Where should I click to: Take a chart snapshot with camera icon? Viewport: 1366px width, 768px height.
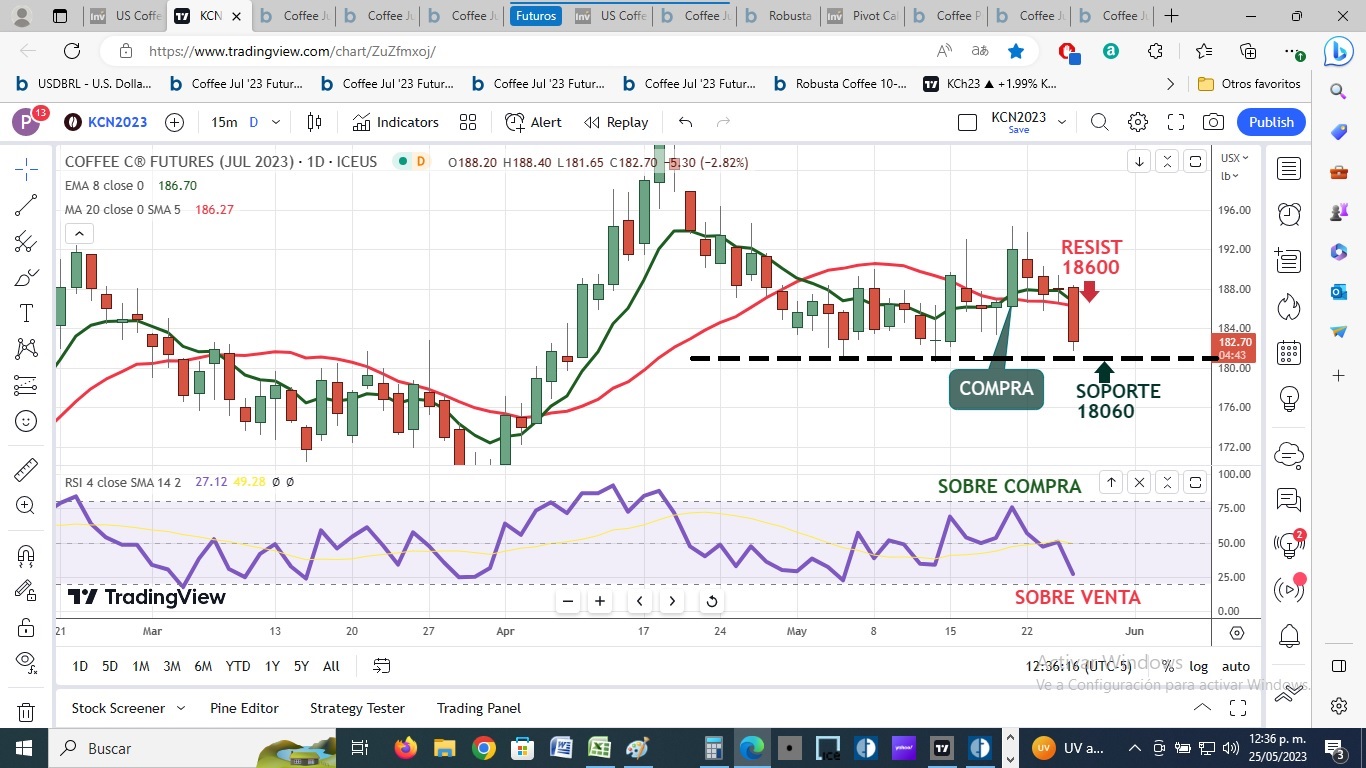[x=1213, y=122]
